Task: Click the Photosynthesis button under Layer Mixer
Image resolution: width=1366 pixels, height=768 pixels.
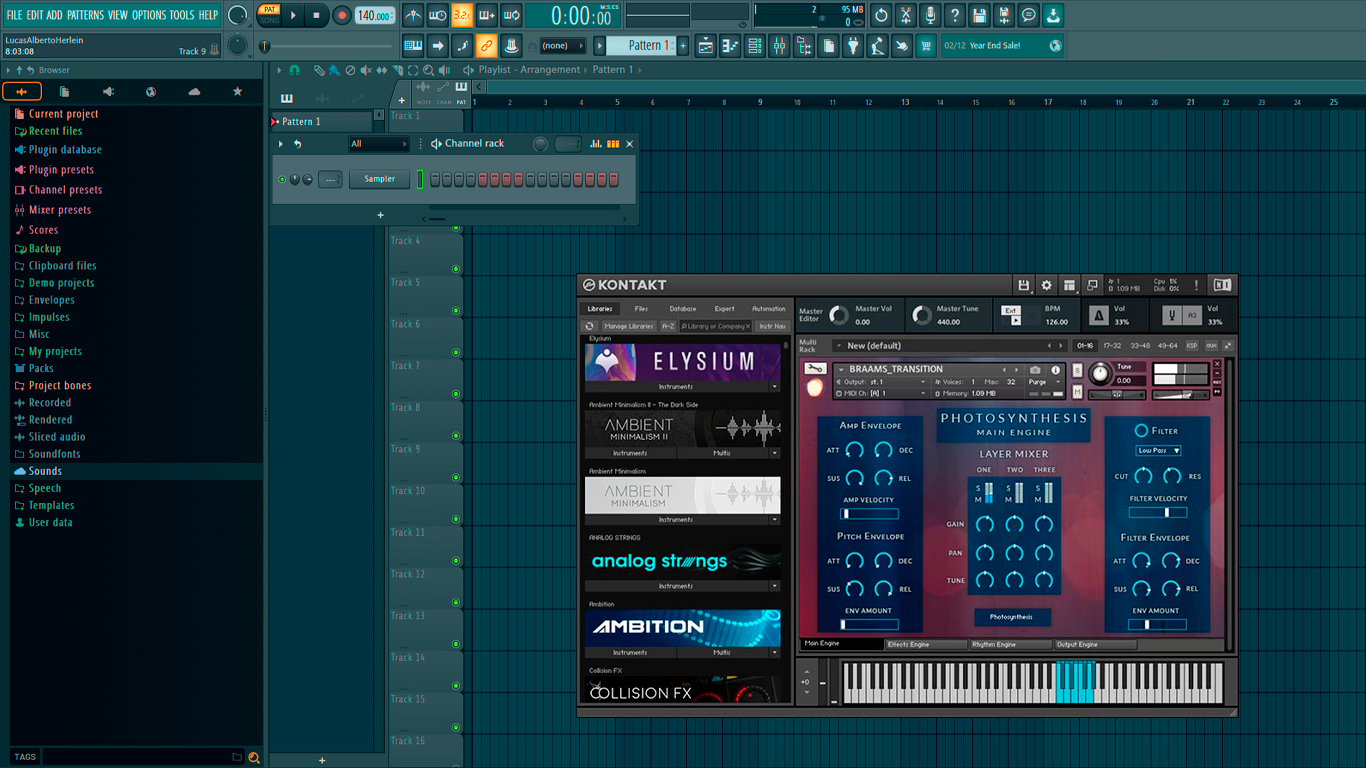Action: [x=1012, y=617]
